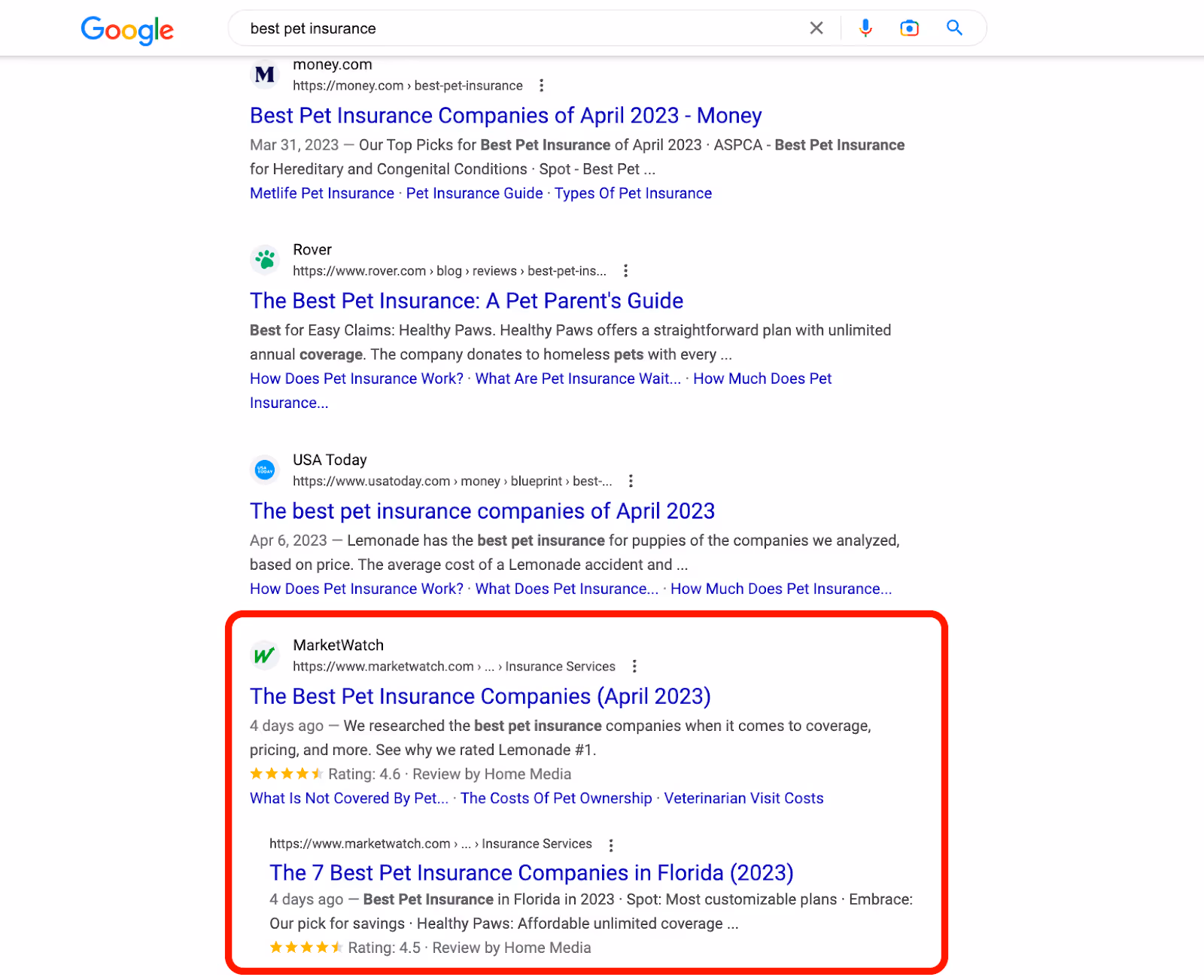Open The best pet insurance companies of April 2023
Screen dimensions: 1204x980
[482, 511]
